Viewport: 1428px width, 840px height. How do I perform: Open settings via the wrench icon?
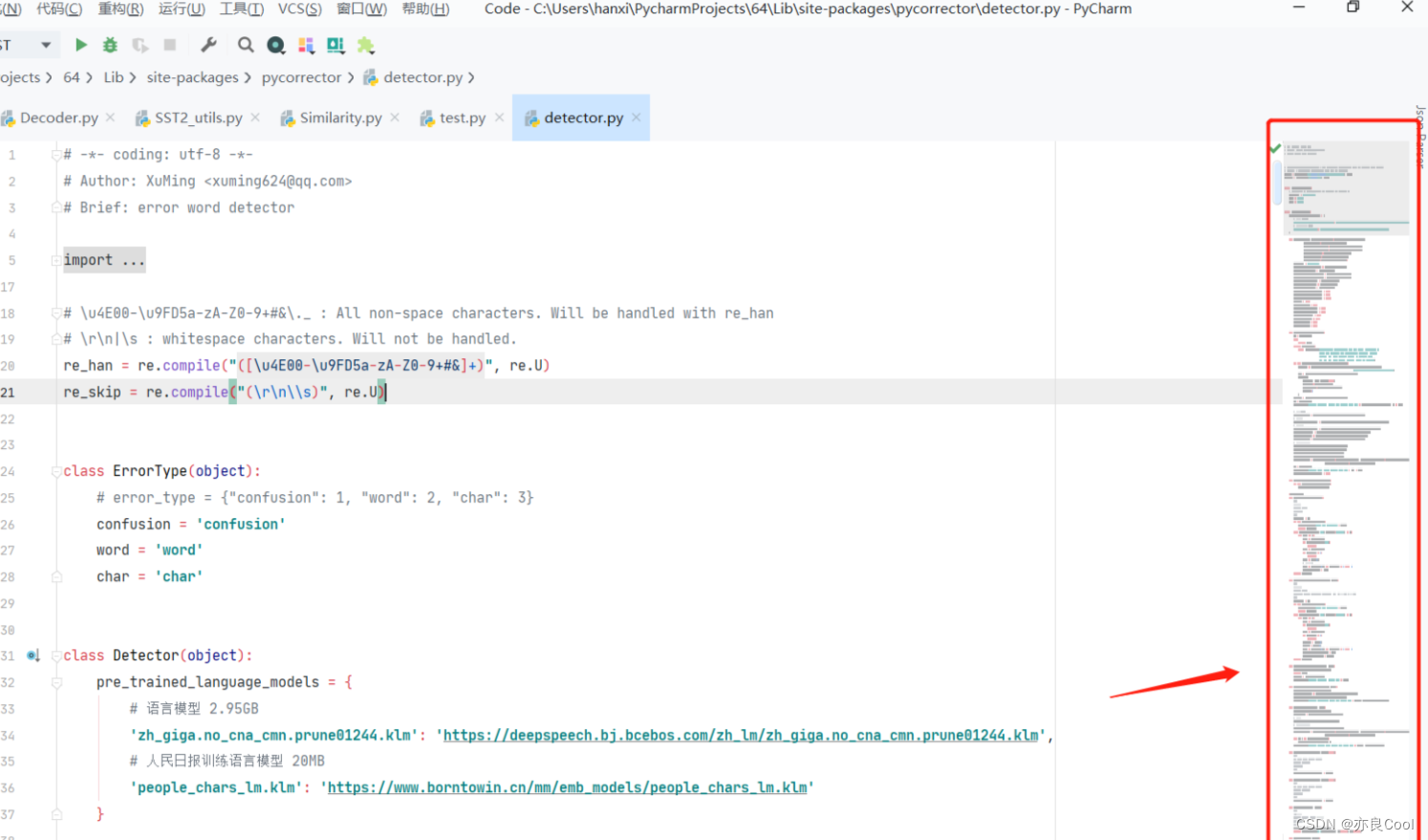[209, 45]
